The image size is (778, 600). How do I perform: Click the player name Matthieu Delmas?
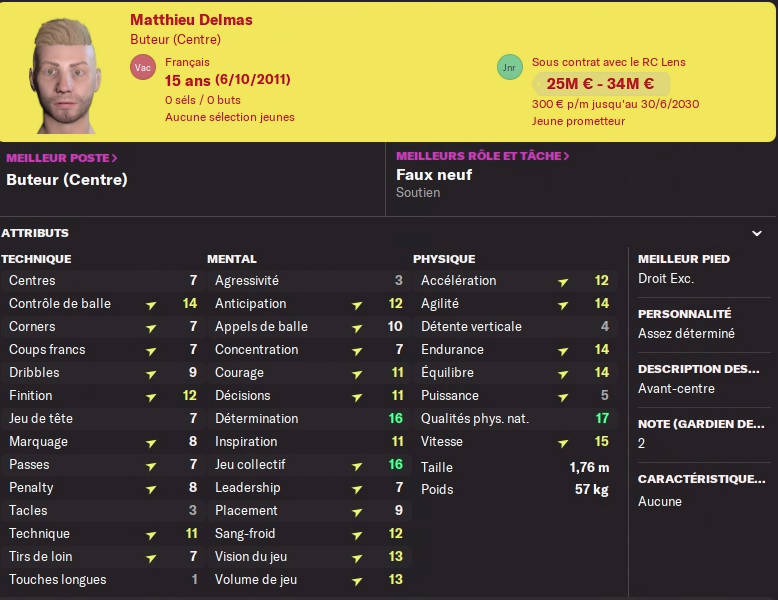(191, 20)
